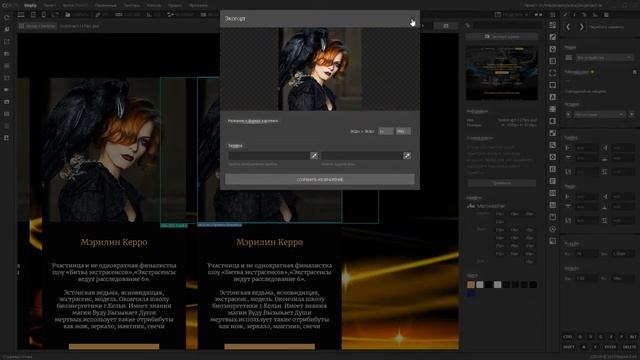Click the right eyedropper icon in export dialog
This screenshot has width=640, height=360.
click(x=407, y=156)
